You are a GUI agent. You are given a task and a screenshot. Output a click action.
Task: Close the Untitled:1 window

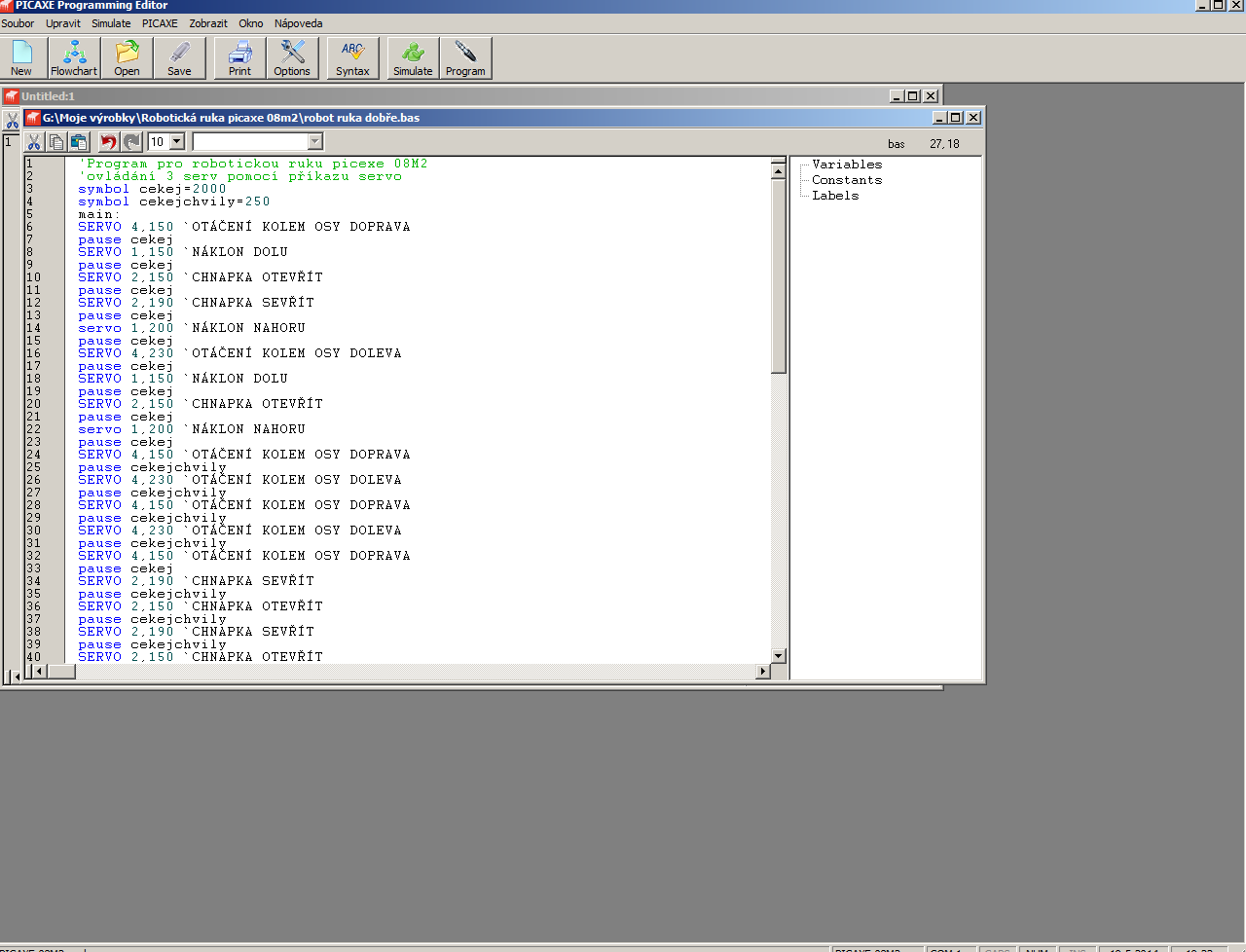click(931, 96)
